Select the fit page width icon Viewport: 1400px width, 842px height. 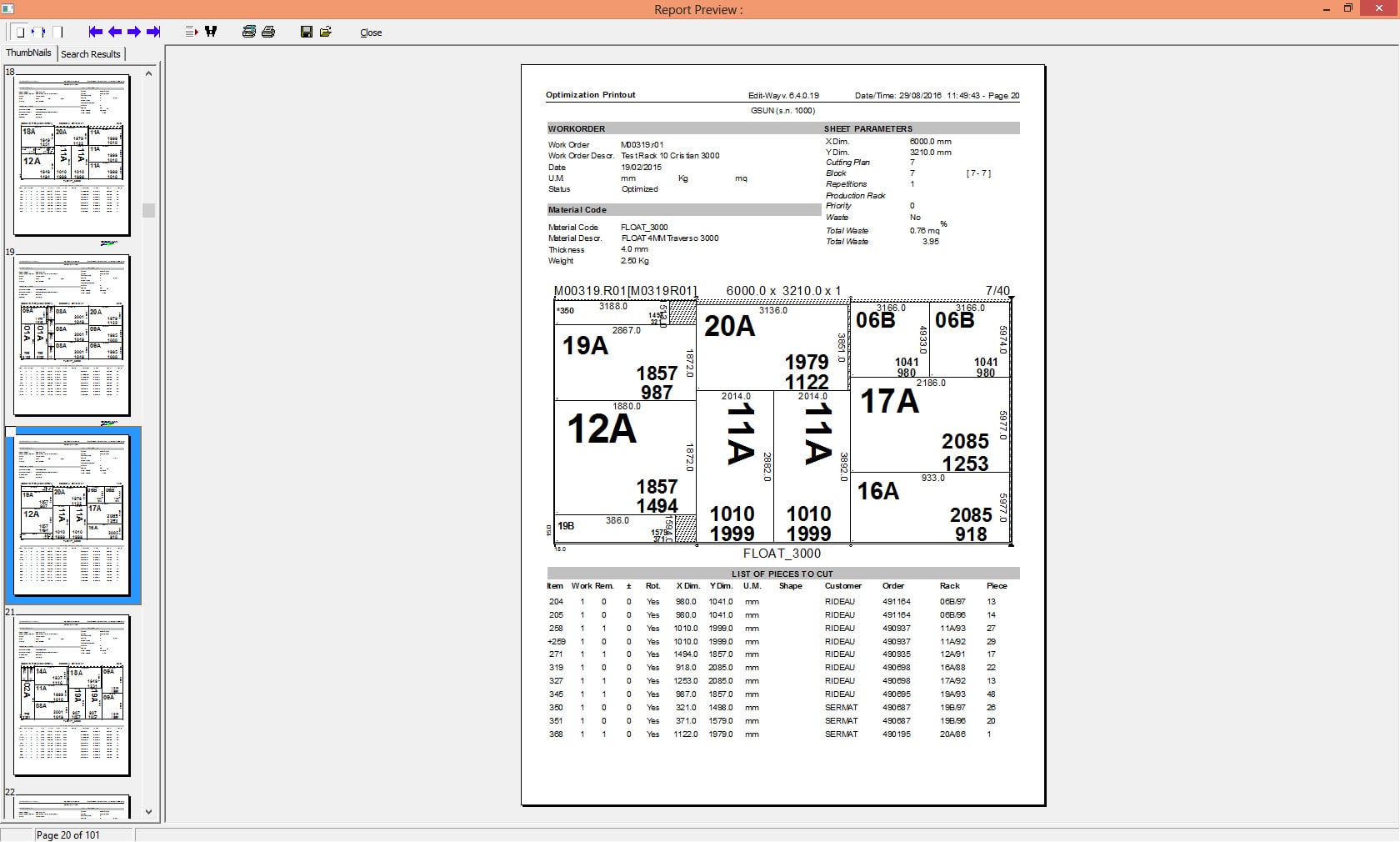coord(39,32)
